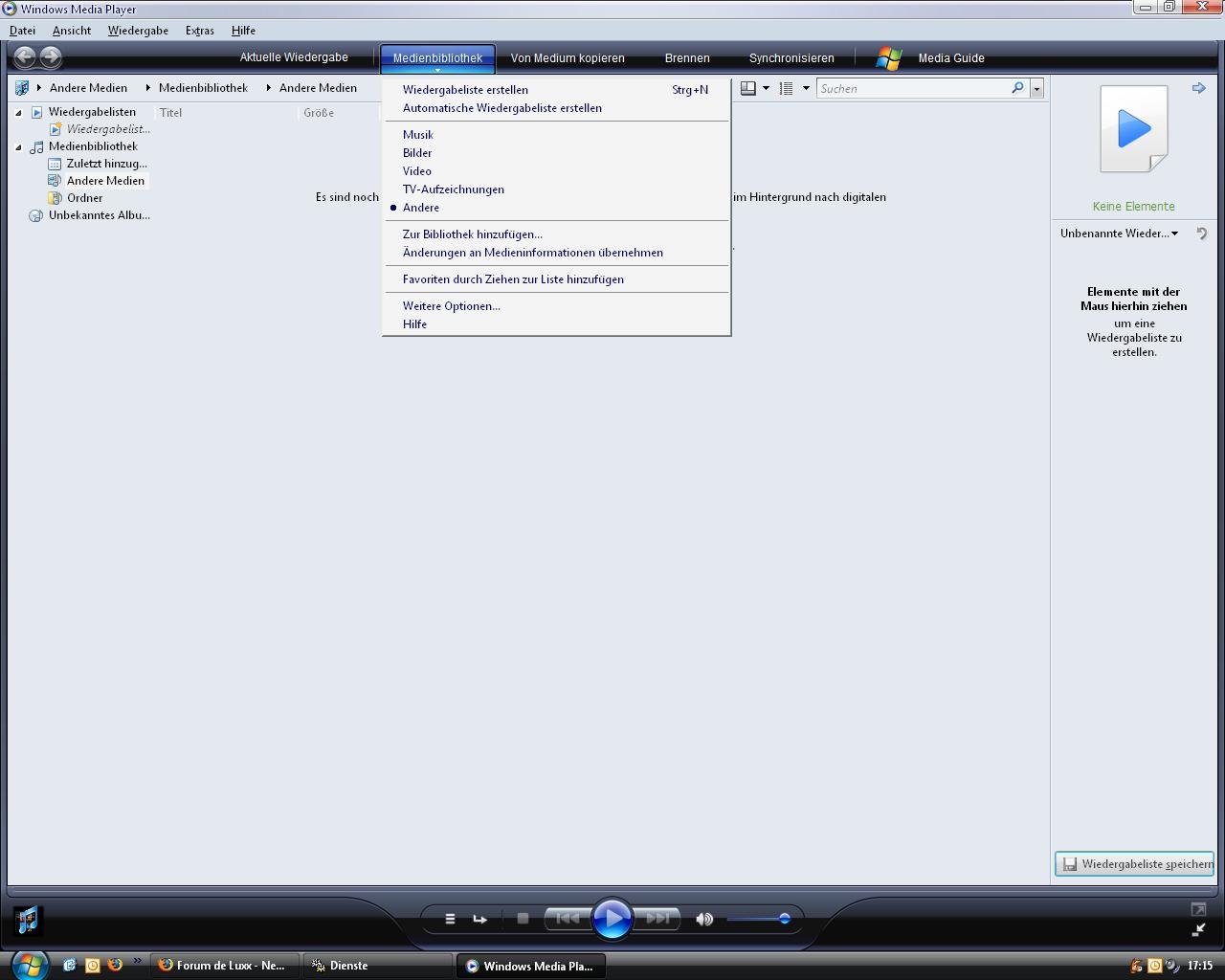This screenshot has width=1225, height=980.
Task: Click Wiedergabeliste speichern button
Action: (x=1134, y=863)
